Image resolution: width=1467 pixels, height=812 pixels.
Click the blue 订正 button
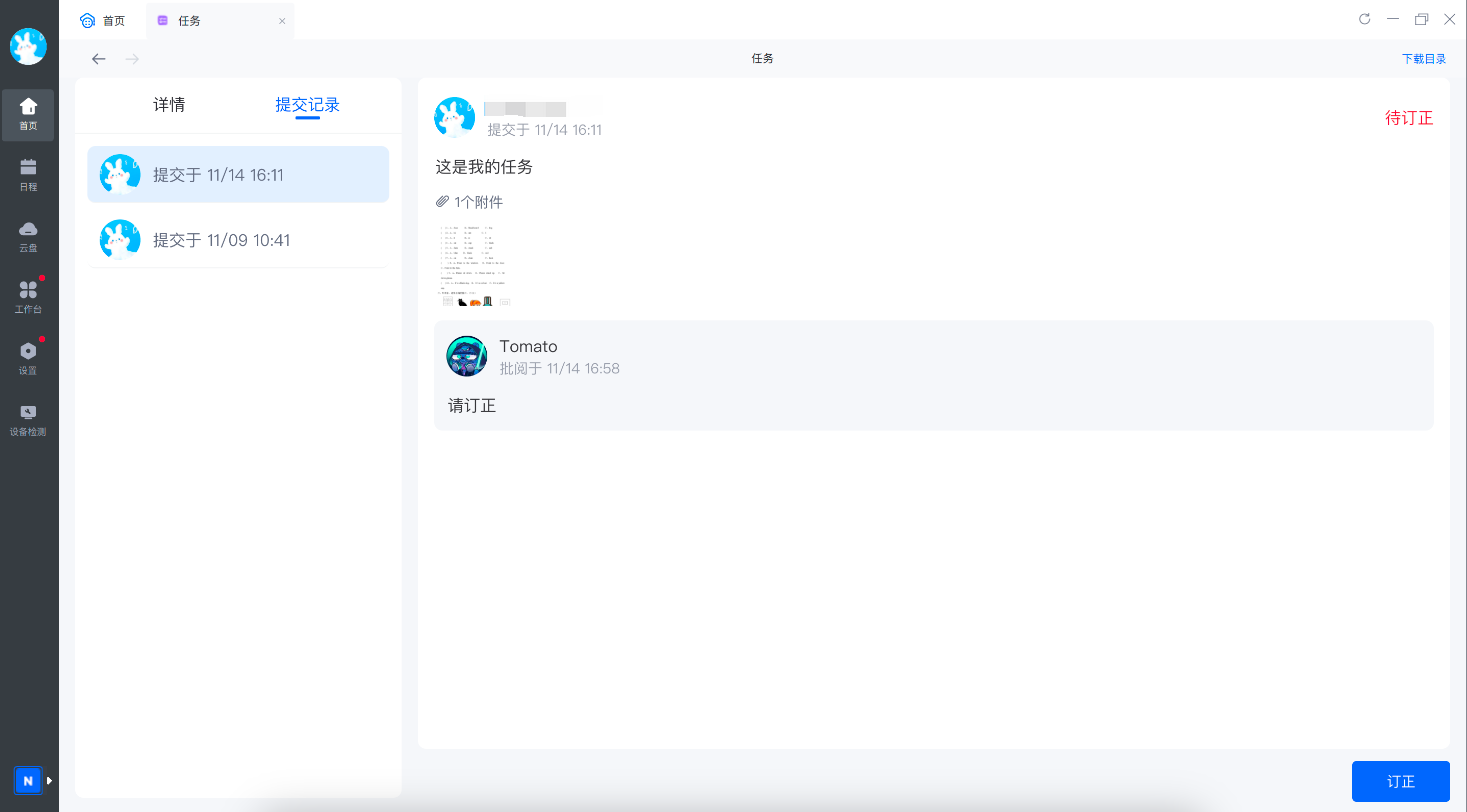[x=1401, y=781]
